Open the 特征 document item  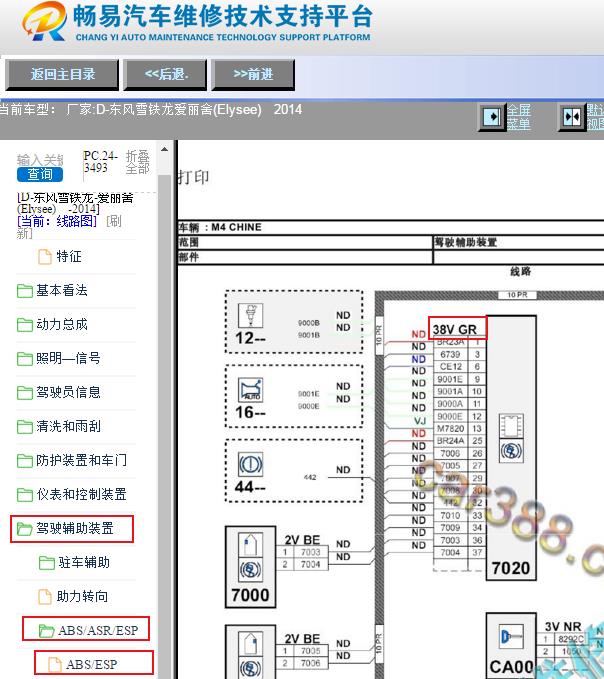coord(69,256)
